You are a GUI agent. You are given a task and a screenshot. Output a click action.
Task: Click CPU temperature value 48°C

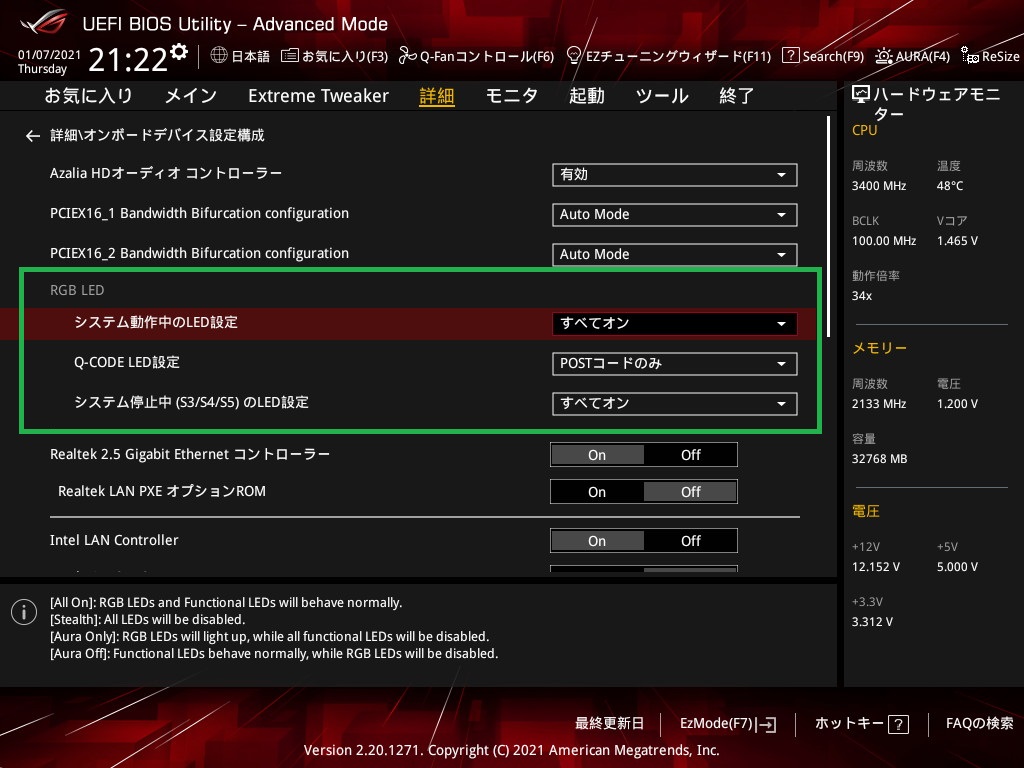pyautogui.click(x=950, y=186)
